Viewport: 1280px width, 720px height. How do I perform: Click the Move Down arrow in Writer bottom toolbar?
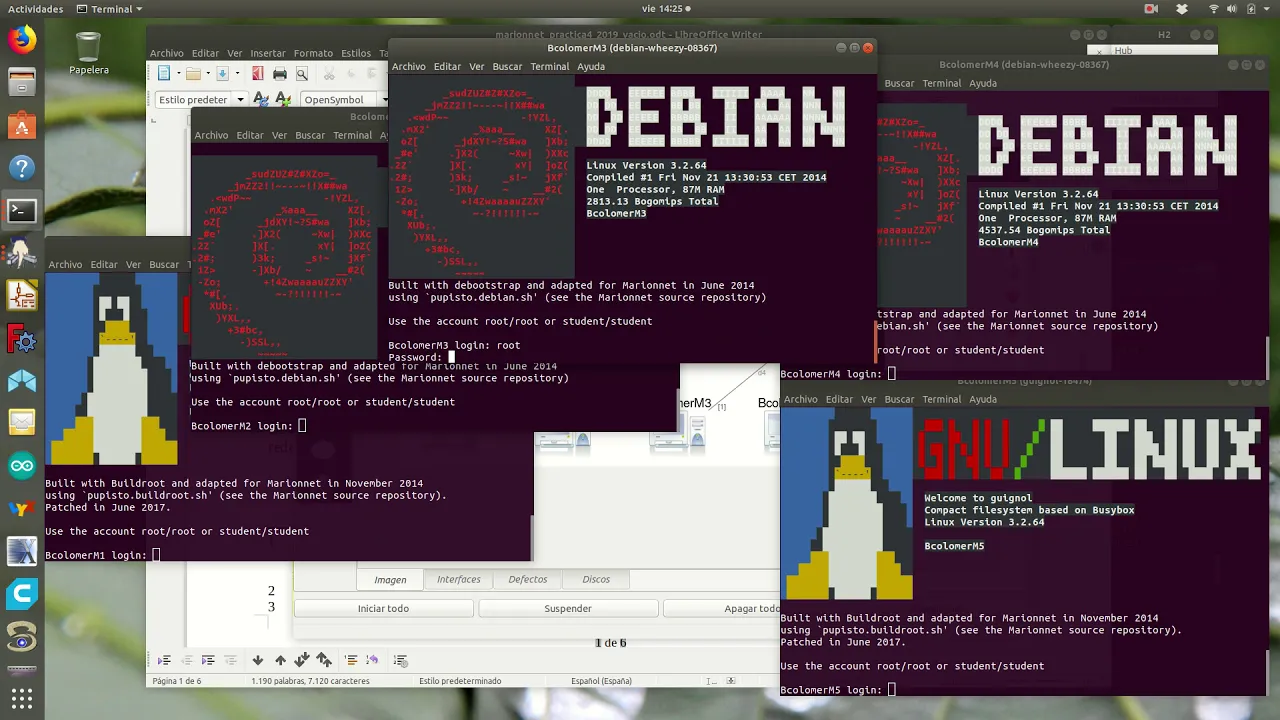[257, 660]
